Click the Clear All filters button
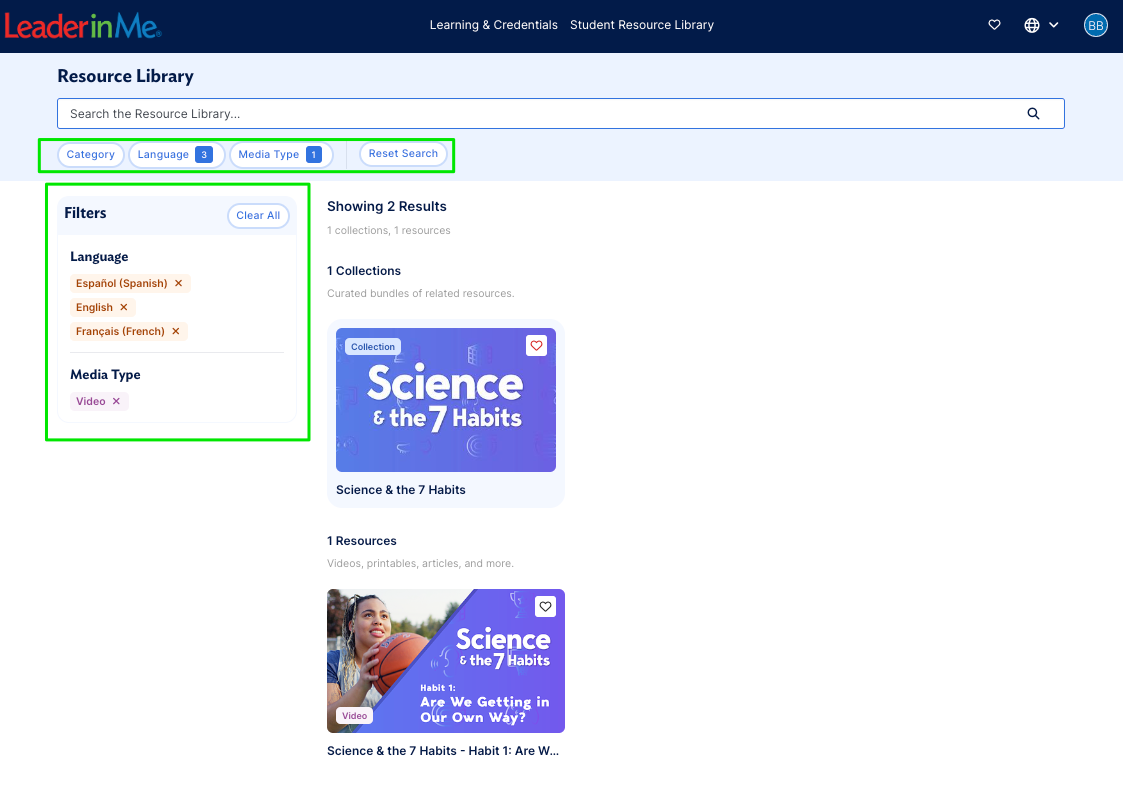This screenshot has width=1123, height=787. (258, 215)
